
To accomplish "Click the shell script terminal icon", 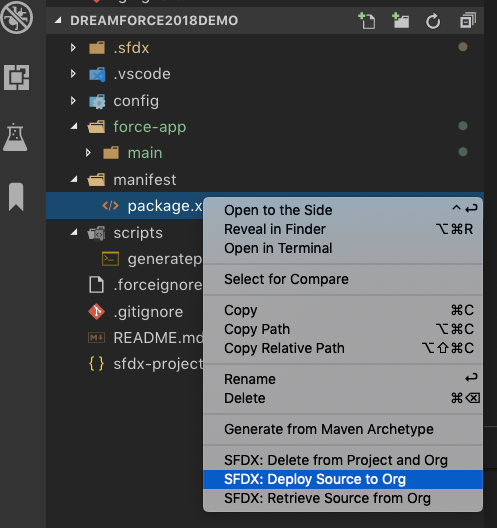I will coord(110,259).
